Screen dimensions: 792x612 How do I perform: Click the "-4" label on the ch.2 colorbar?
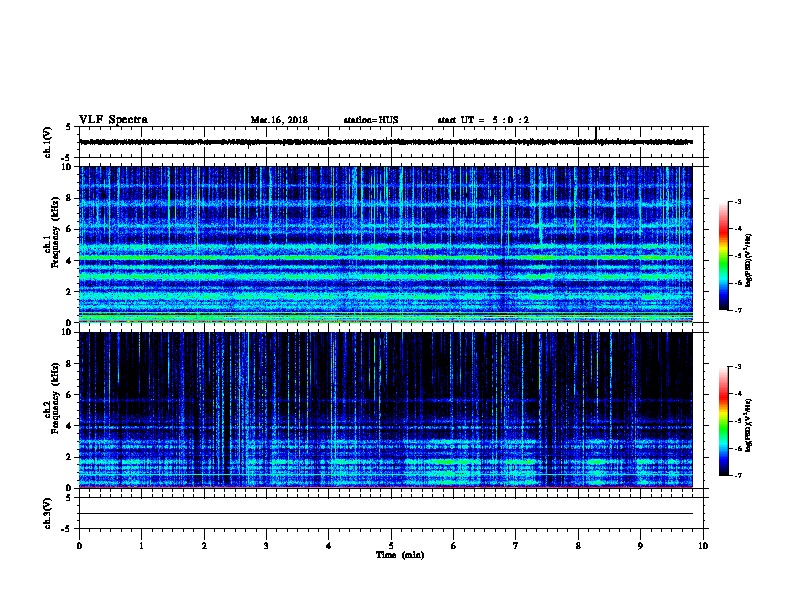738,394
